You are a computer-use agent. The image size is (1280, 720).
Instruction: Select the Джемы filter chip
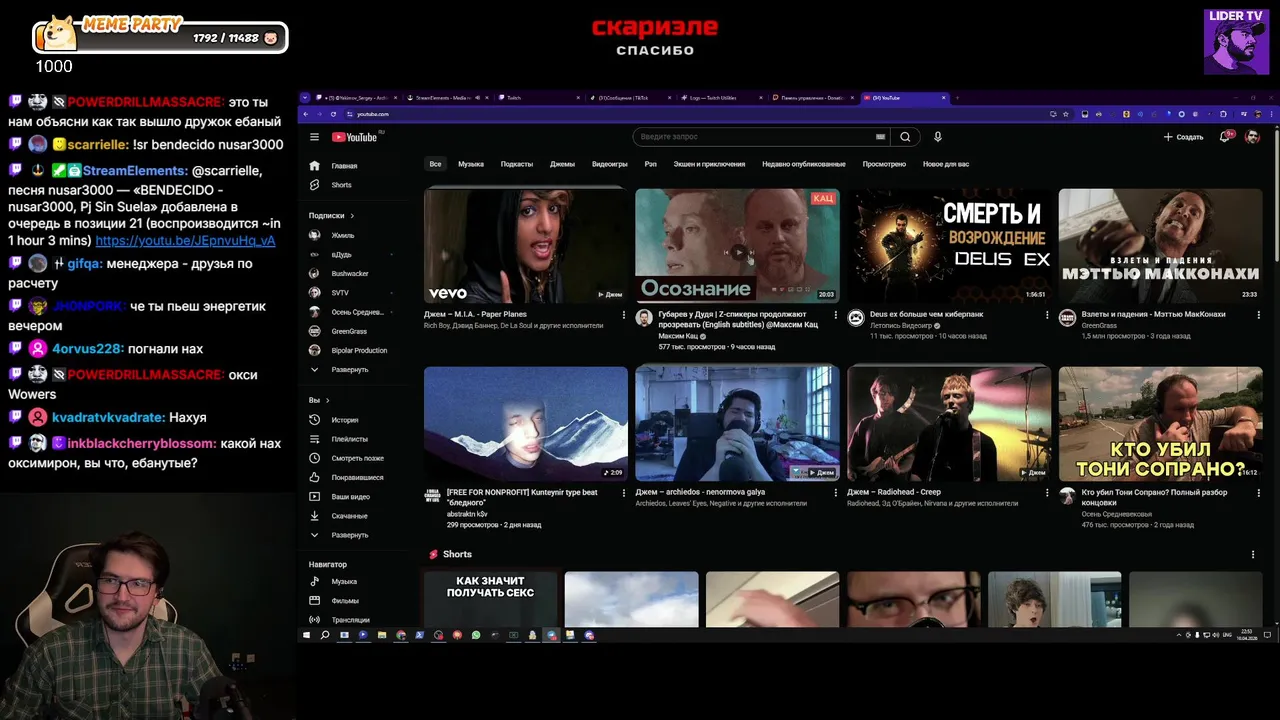(x=562, y=164)
